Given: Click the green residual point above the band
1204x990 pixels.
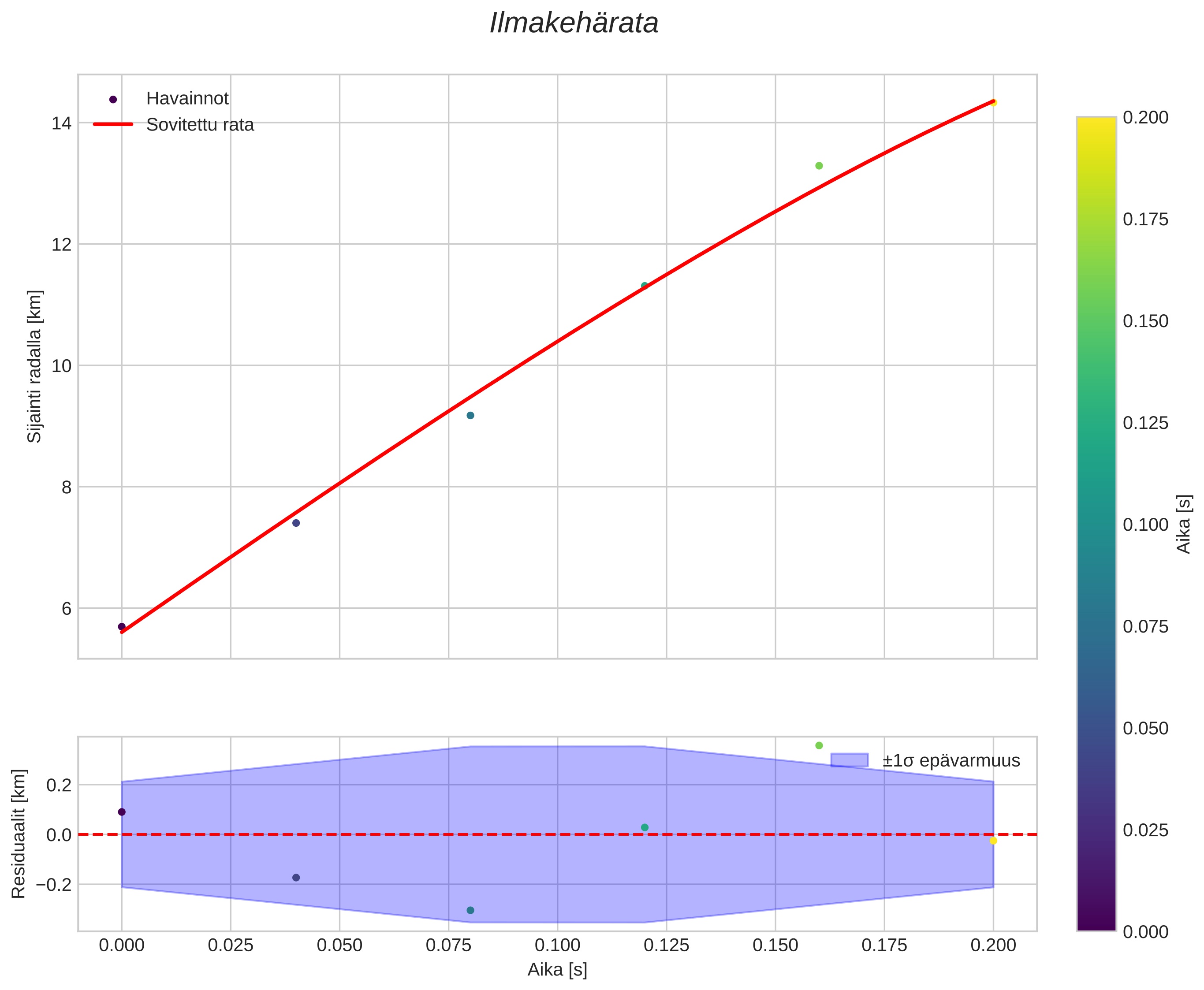Looking at the screenshot, I should [x=819, y=745].
